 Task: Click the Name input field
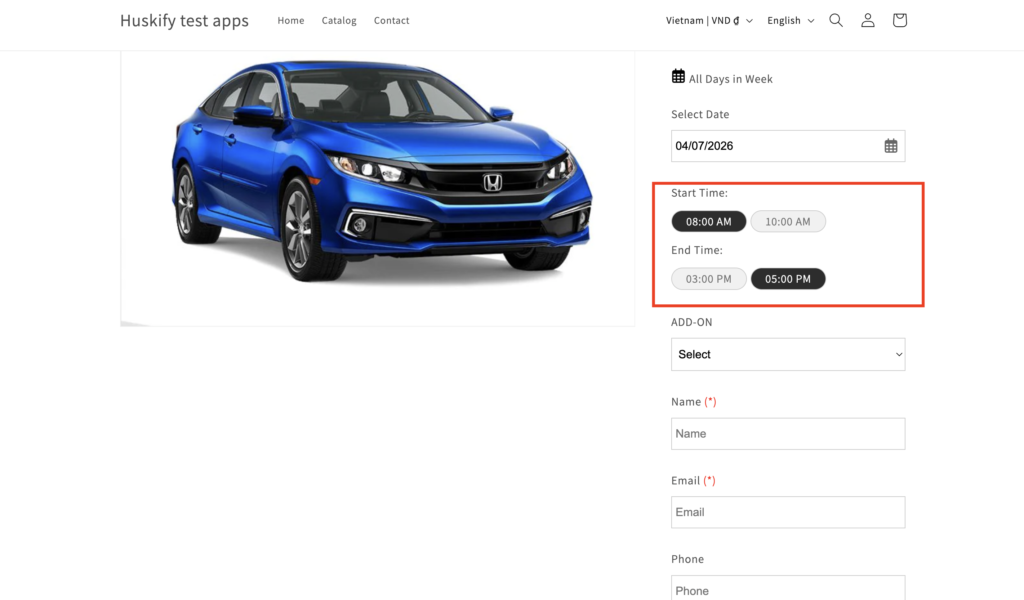click(x=788, y=434)
